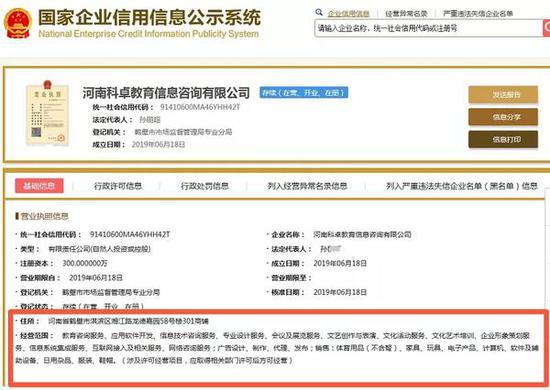Click the header 登记机关 value 鹤壁市市场监督管理局专业分局
This screenshot has width=550, height=390.
click(183, 132)
